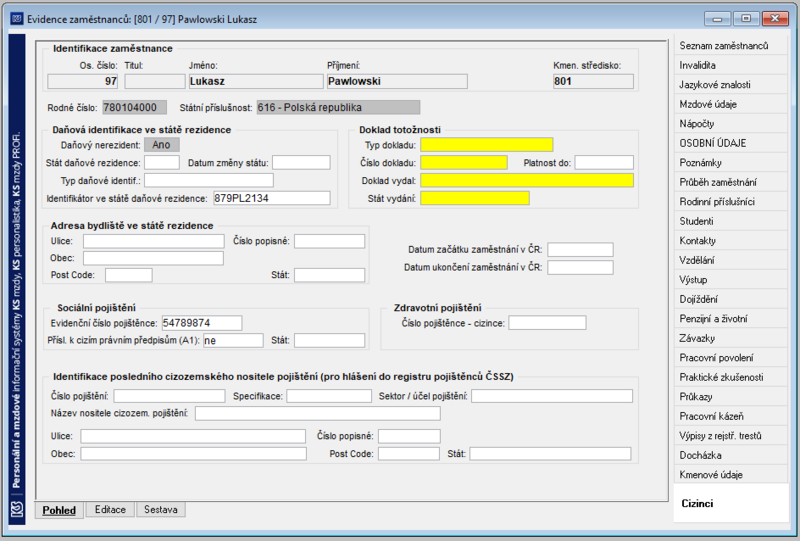Viewport: 800px width, 541px height.
Task: Open Rodinní příslušníci section
Action: [730, 202]
